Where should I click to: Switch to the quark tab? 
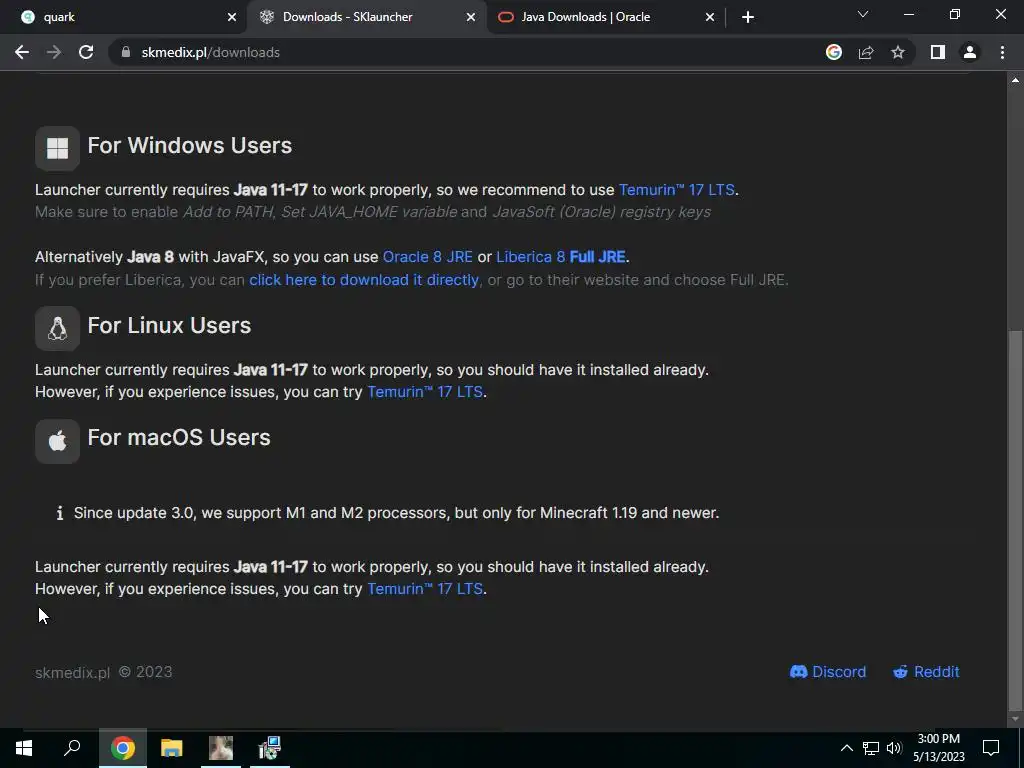point(124,17)
